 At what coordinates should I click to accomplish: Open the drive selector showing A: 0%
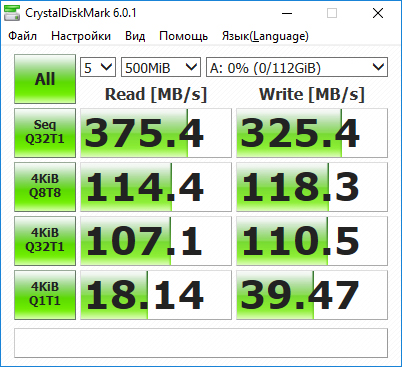(297, 67)
